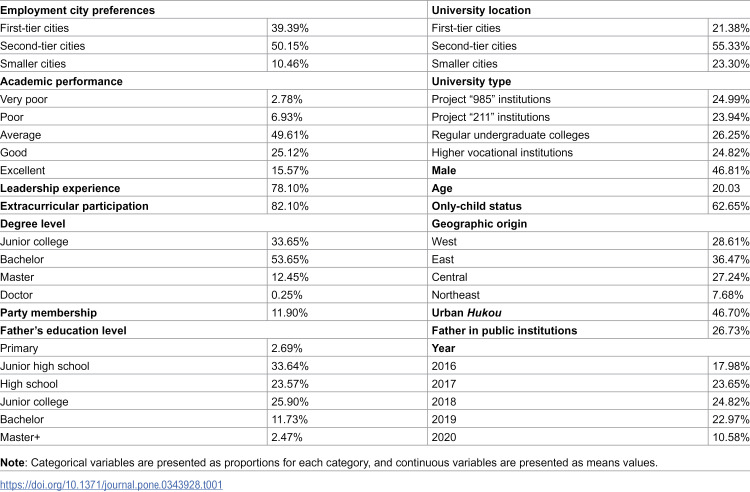Open the doi.org journal link
750x492 pixels.
click(x=111, y=485)
